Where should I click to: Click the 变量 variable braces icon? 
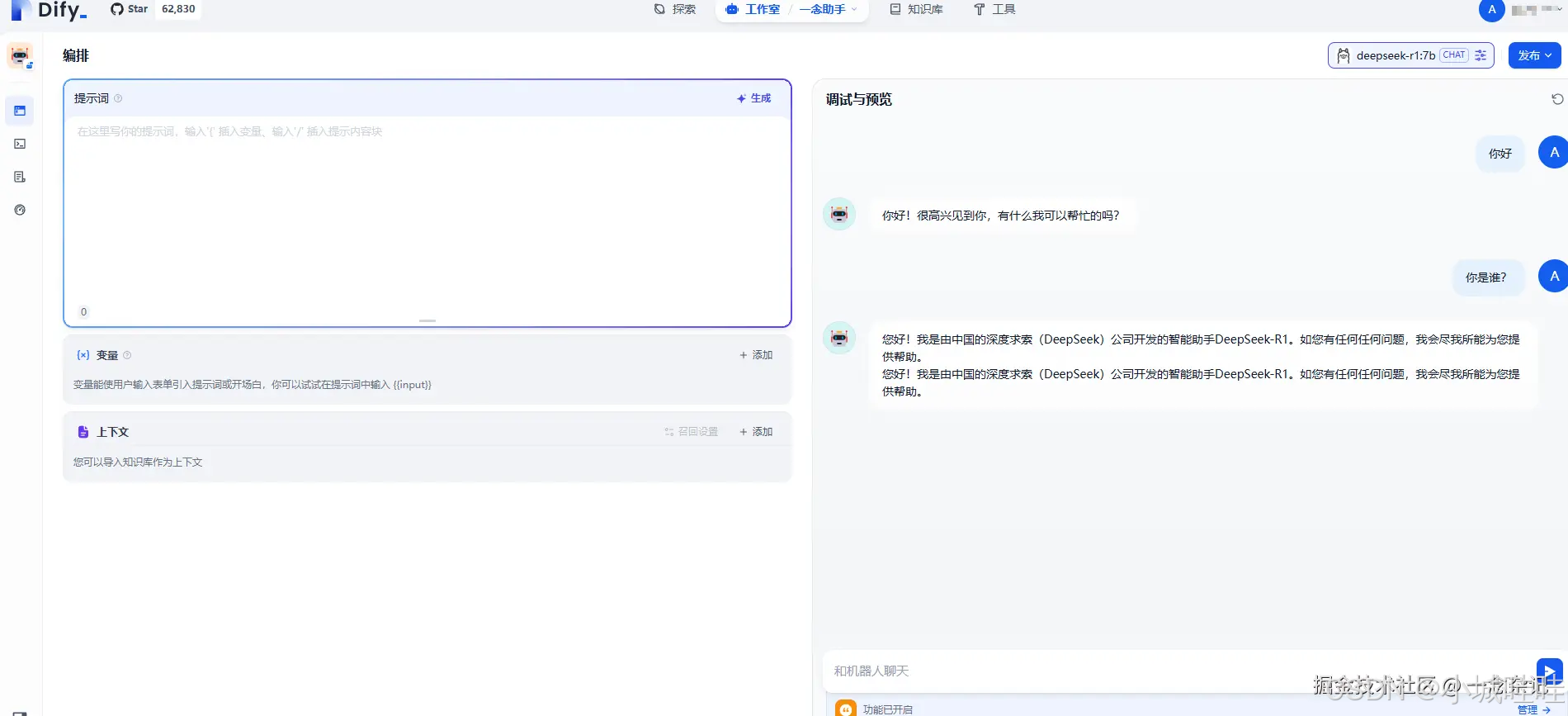point(83,355)
